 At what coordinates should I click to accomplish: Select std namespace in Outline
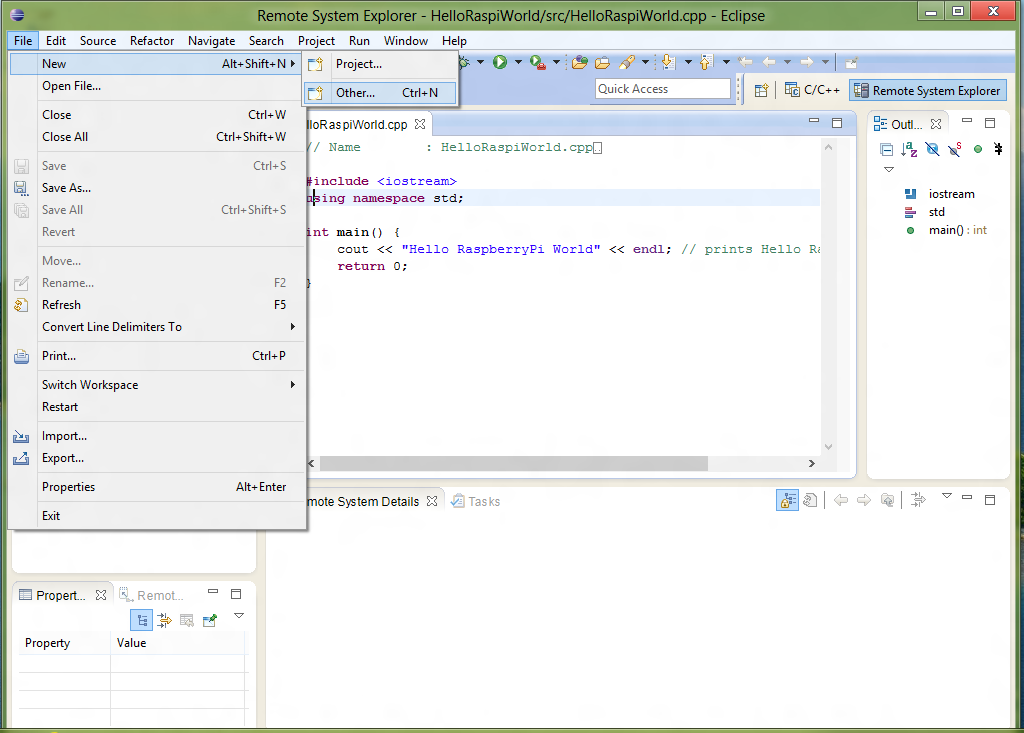tap(936, 212)
